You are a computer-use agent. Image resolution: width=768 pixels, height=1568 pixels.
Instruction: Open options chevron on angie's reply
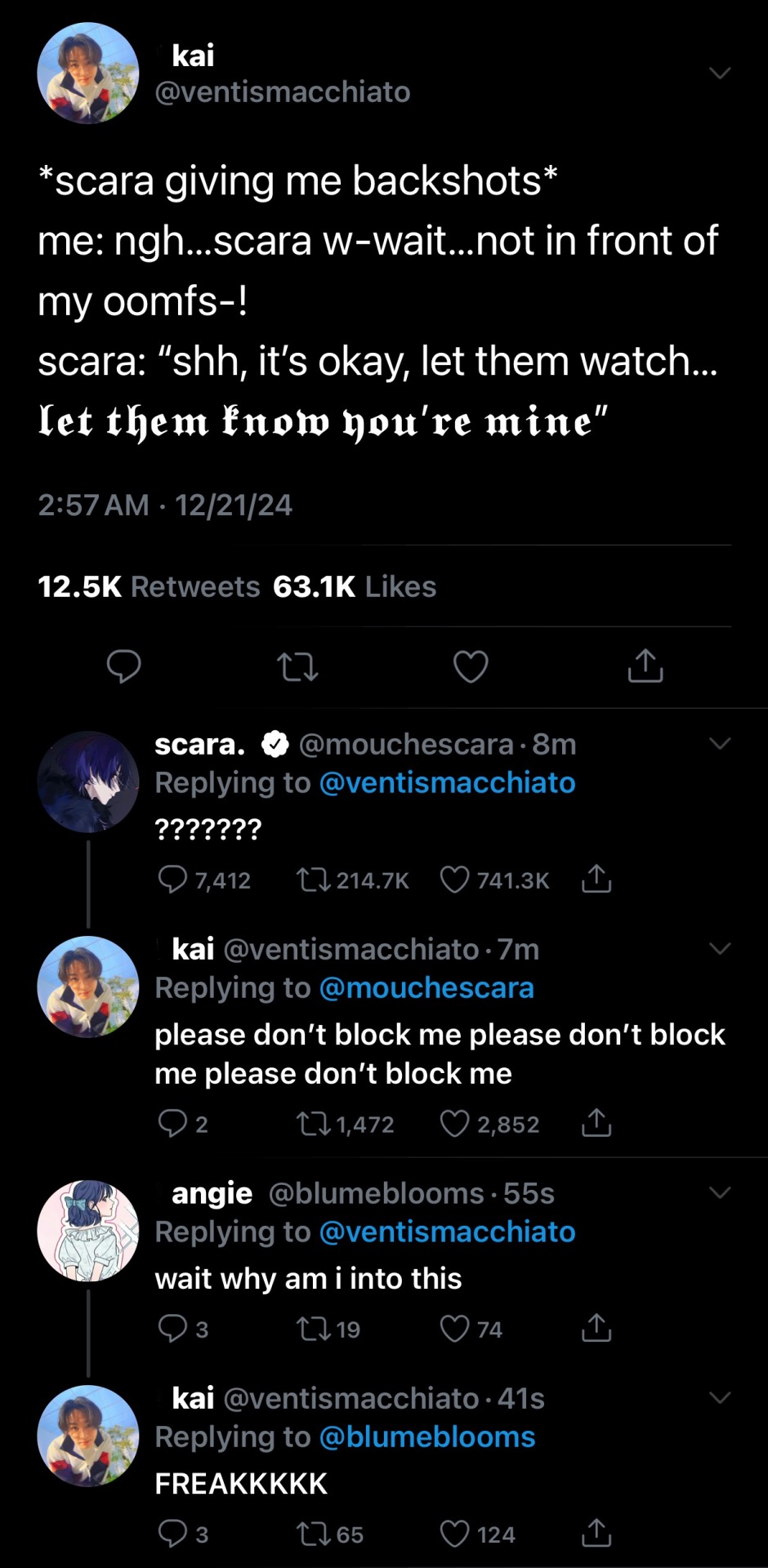tap(720, 1192)
